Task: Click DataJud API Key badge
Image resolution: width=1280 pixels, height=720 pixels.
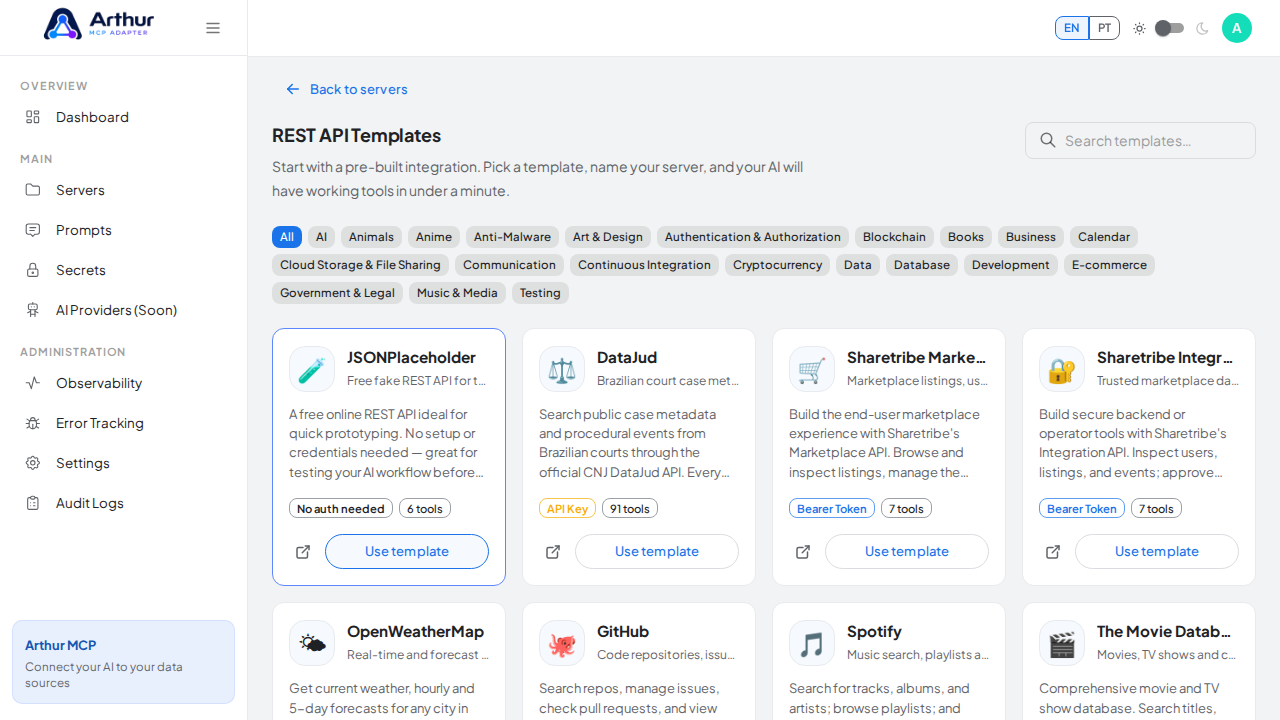Action: point(567,509)
